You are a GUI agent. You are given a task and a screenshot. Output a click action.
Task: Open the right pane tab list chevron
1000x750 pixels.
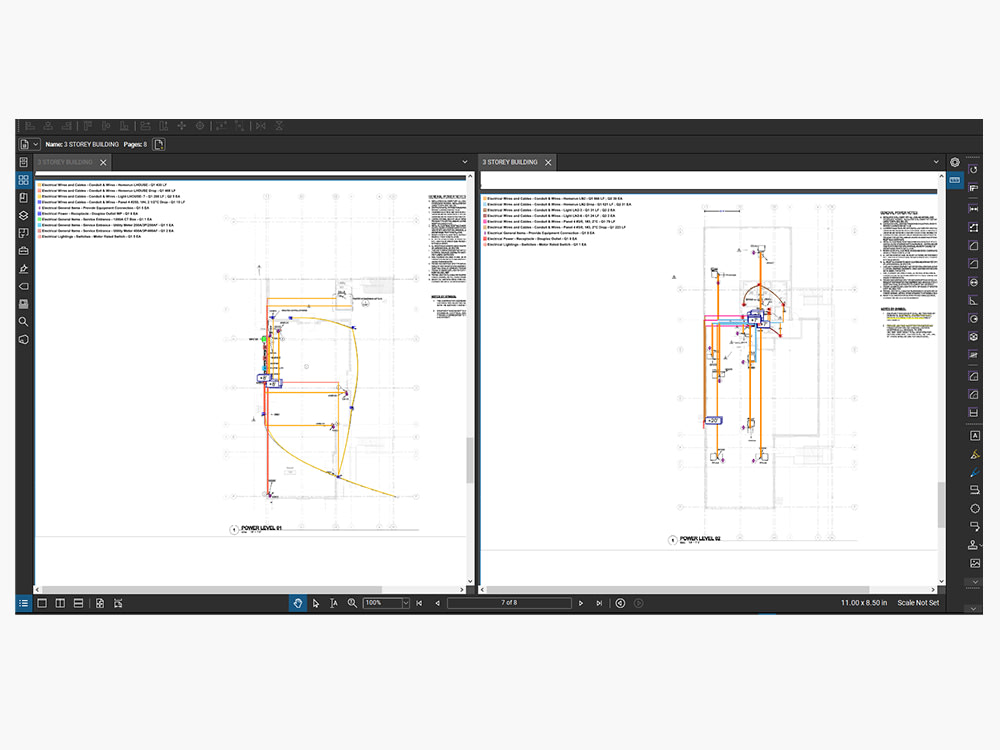point(936,162)
